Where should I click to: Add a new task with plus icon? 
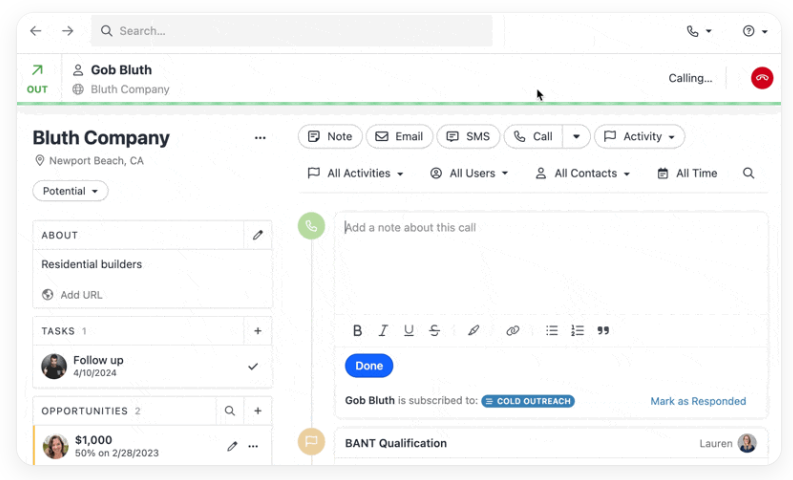(x=258, y=331)
